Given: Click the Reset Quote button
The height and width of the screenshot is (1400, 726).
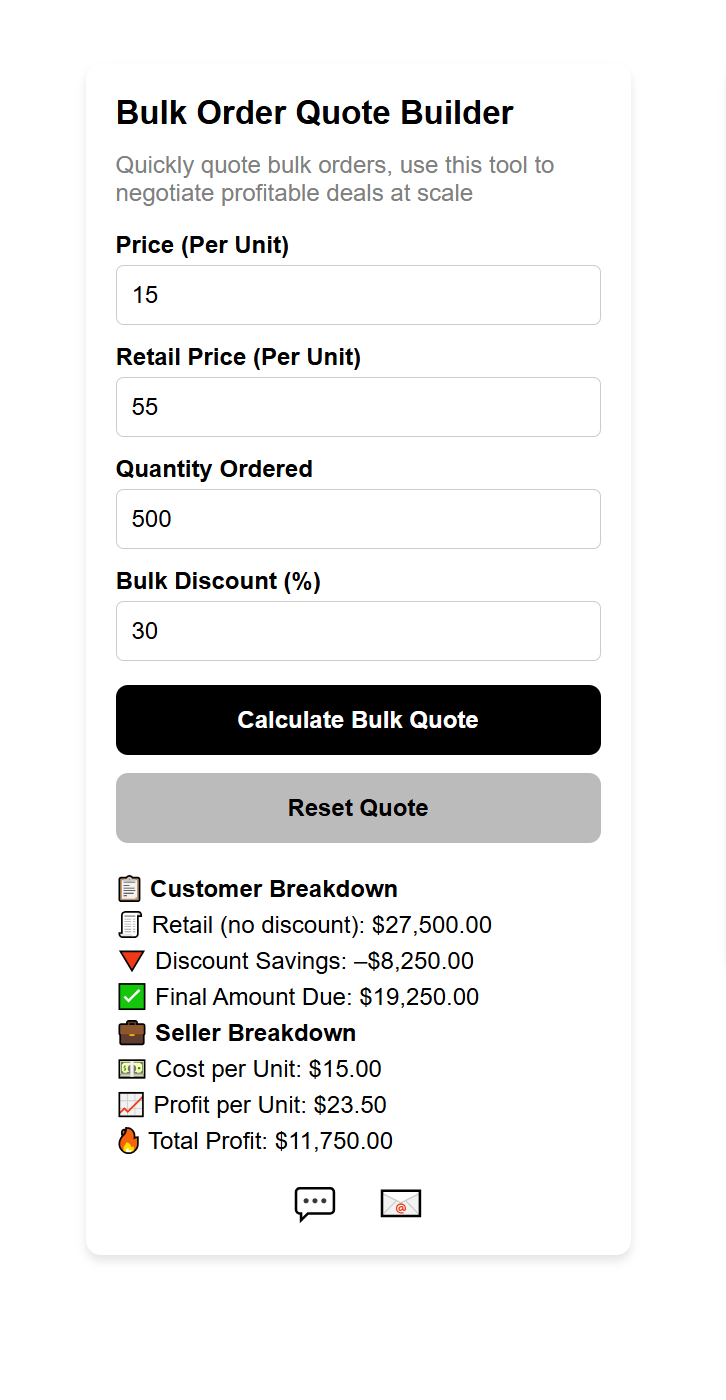Looking at the screenshot, I should [x=358, y=808].
